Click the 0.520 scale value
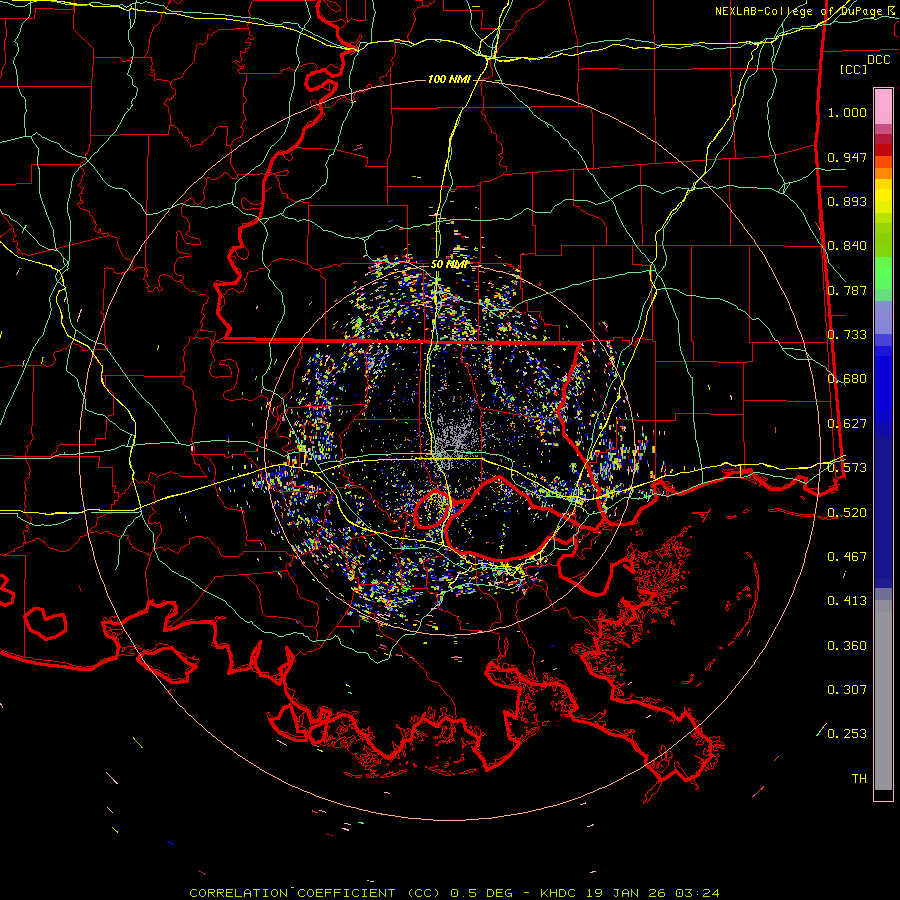The width and height of the screenshot is (900, 900). pos(847,513)
